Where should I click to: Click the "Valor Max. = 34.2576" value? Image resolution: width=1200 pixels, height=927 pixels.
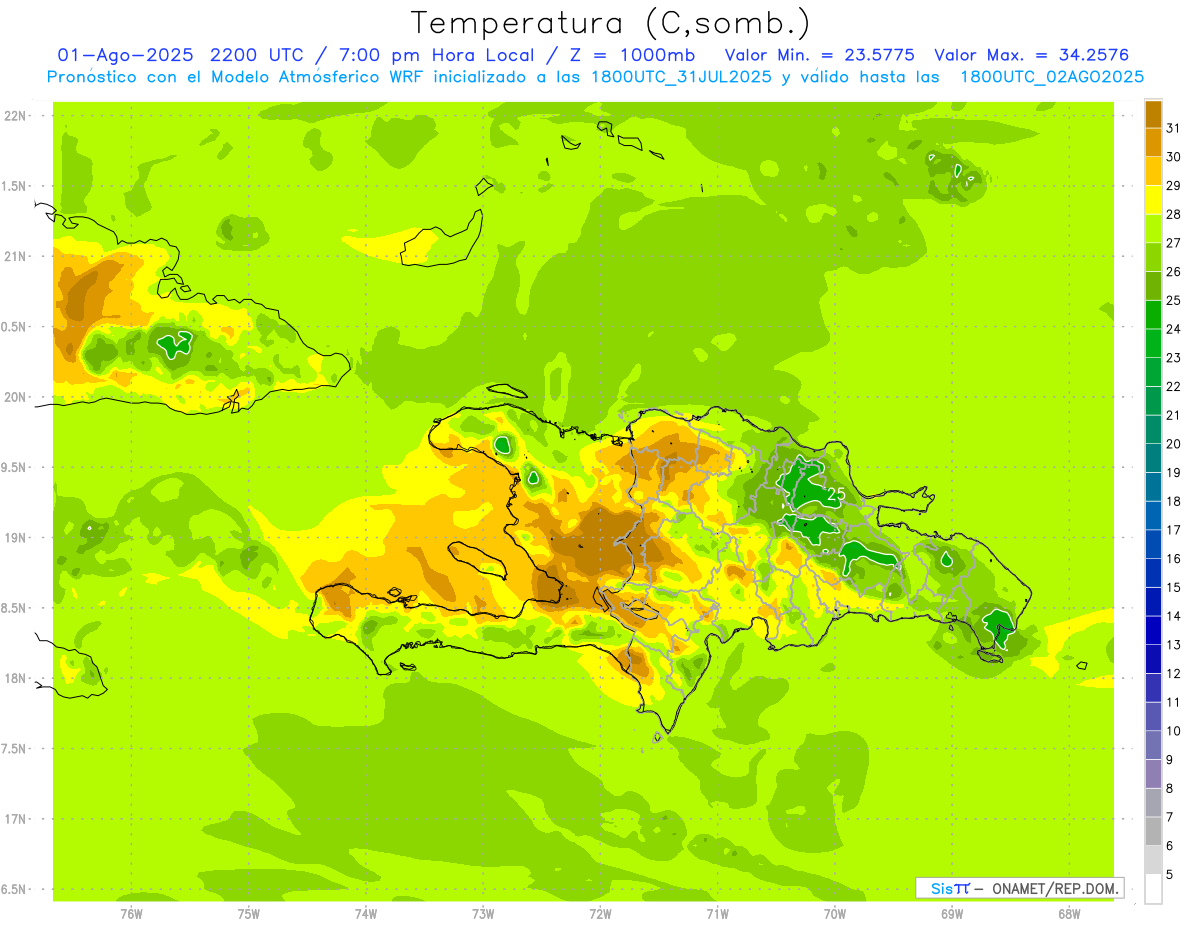click(x=1031, y=55)
